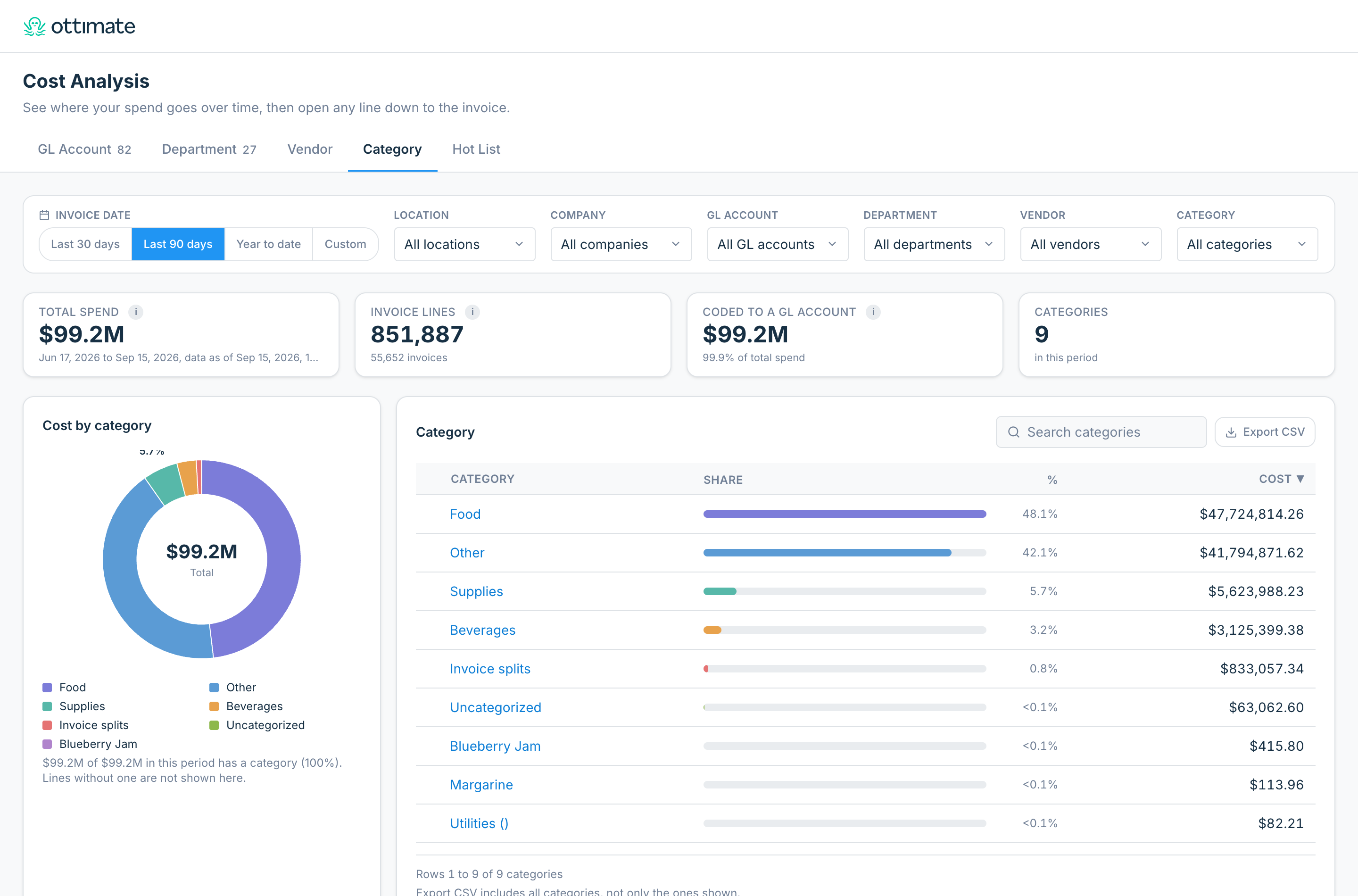1358x896 pixels.
Task: Click the magnifier icon in Search categories
Action: pos(1013,432)
